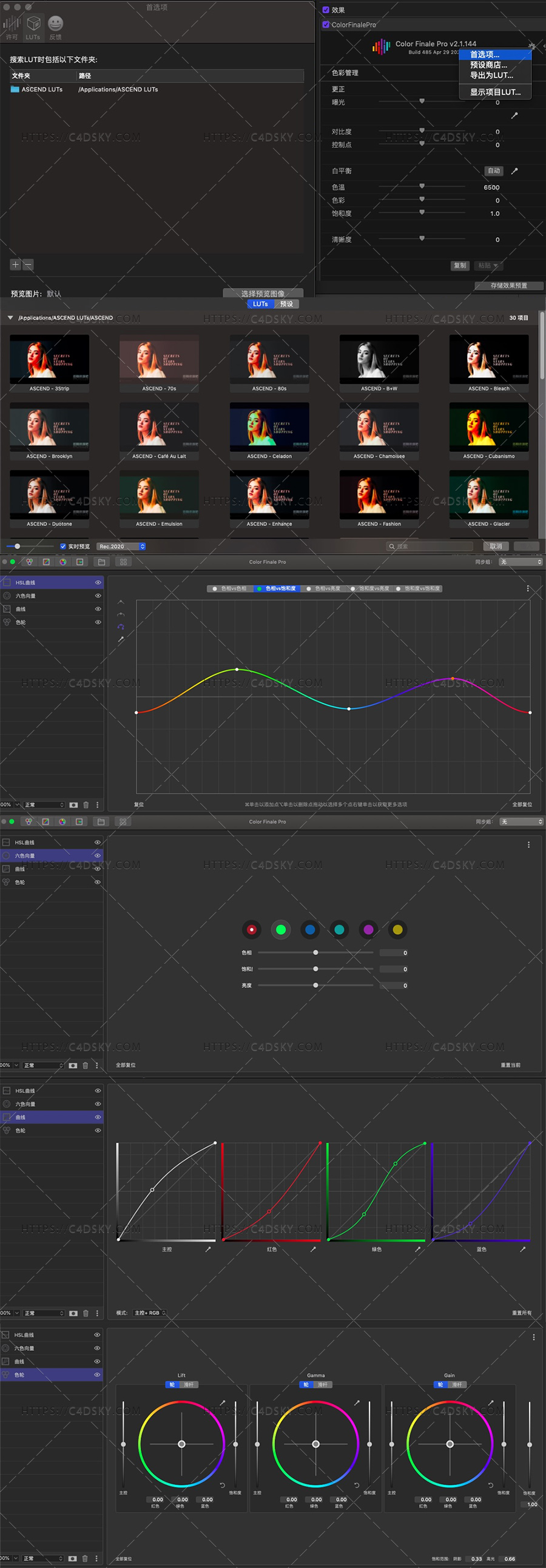Open the 同步组 dropdown in the HSL curve window
Viewport: 546px width, 1568px height.
click(521, 562)
